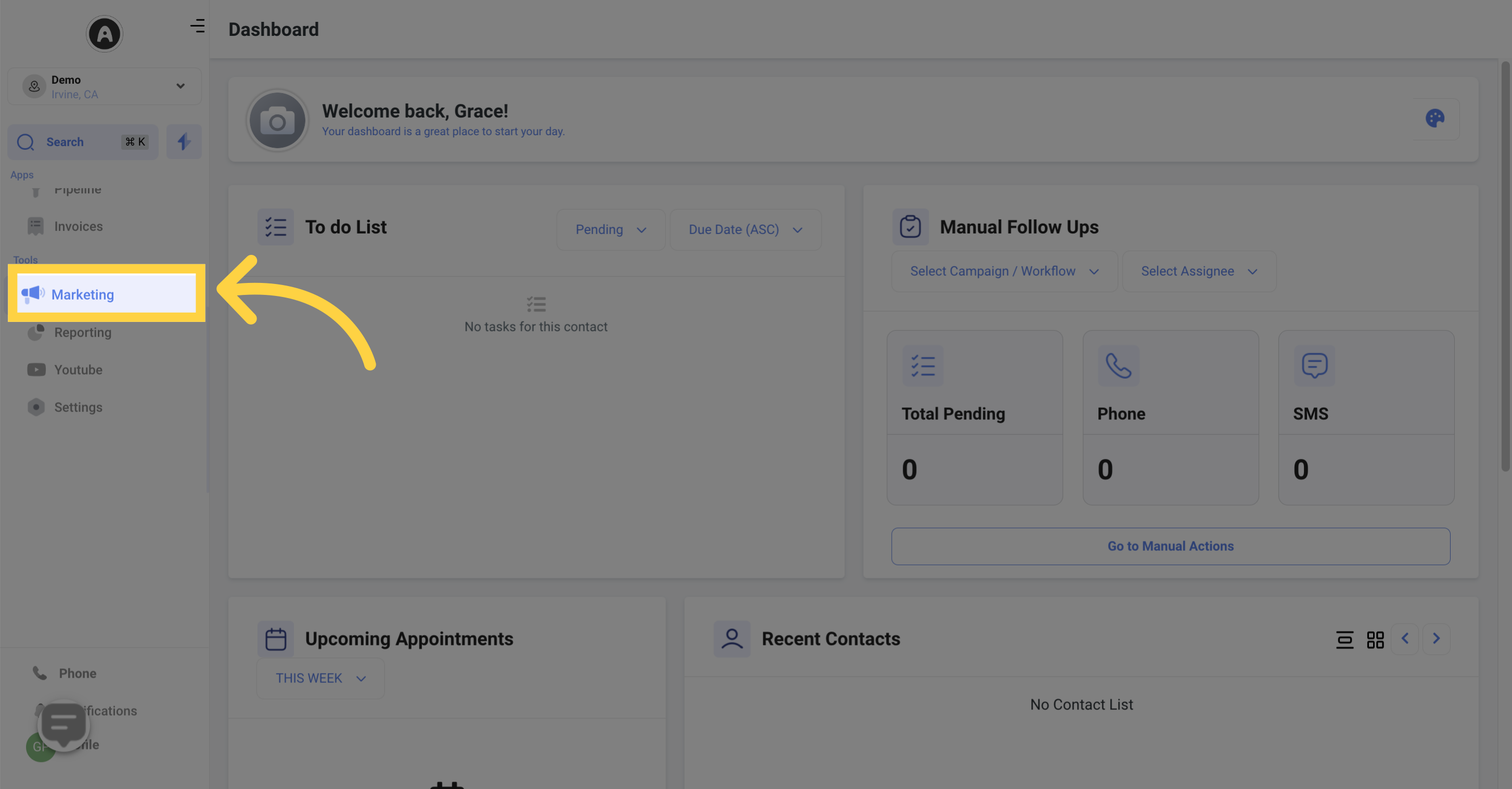This screenshot has height=789, width=1512.
Task: Expand the Due Date ASC dropdown
Action: [x=745, y=229]
